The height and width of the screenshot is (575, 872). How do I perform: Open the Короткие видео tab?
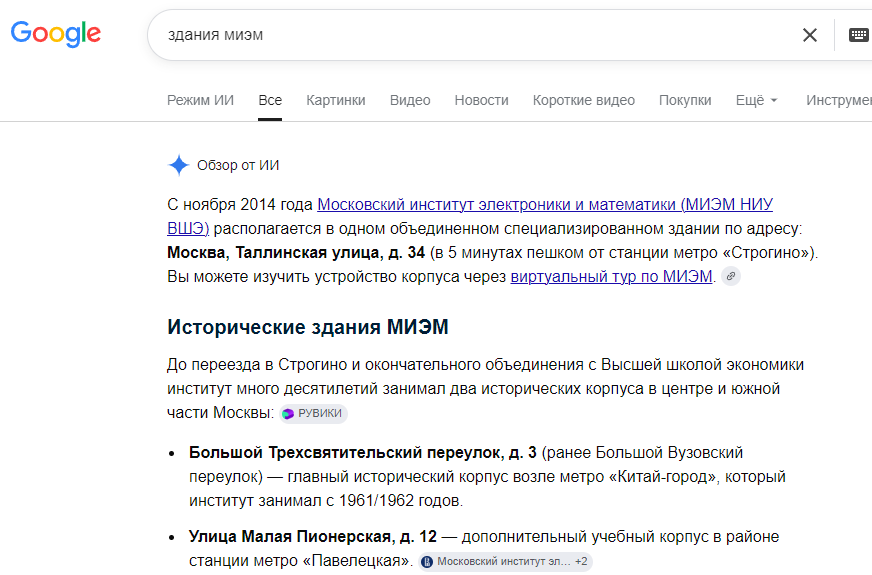(x=583, y=101)
